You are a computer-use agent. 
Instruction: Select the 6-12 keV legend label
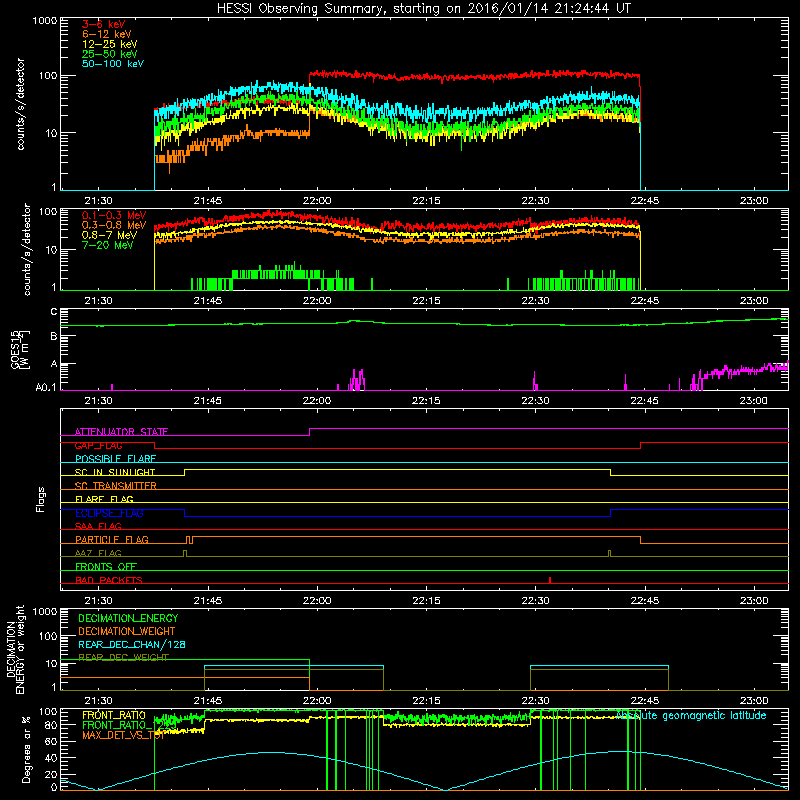[107, 34]
